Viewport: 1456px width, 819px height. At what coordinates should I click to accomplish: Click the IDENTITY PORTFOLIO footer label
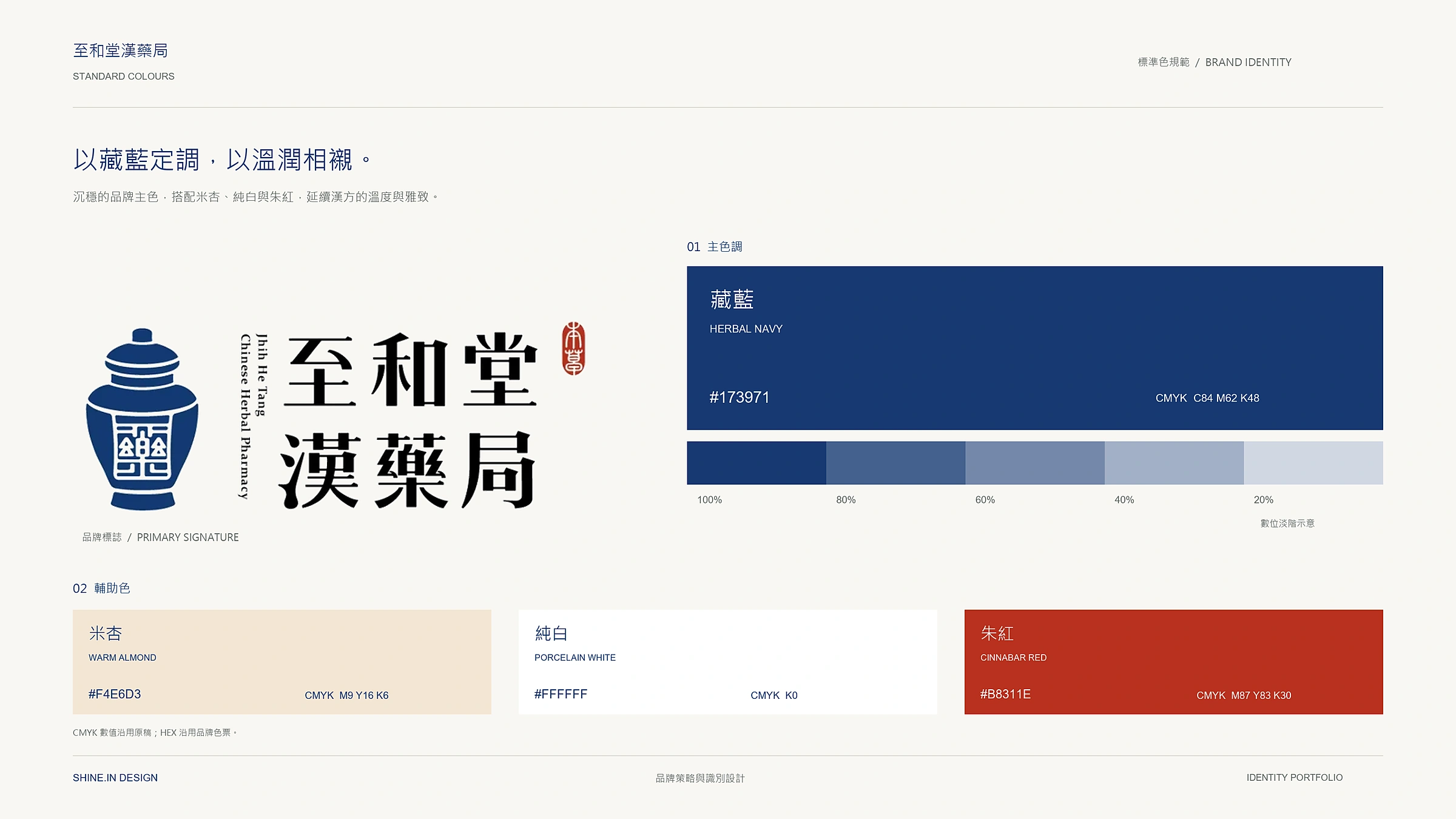click(x=1295, y=778)
